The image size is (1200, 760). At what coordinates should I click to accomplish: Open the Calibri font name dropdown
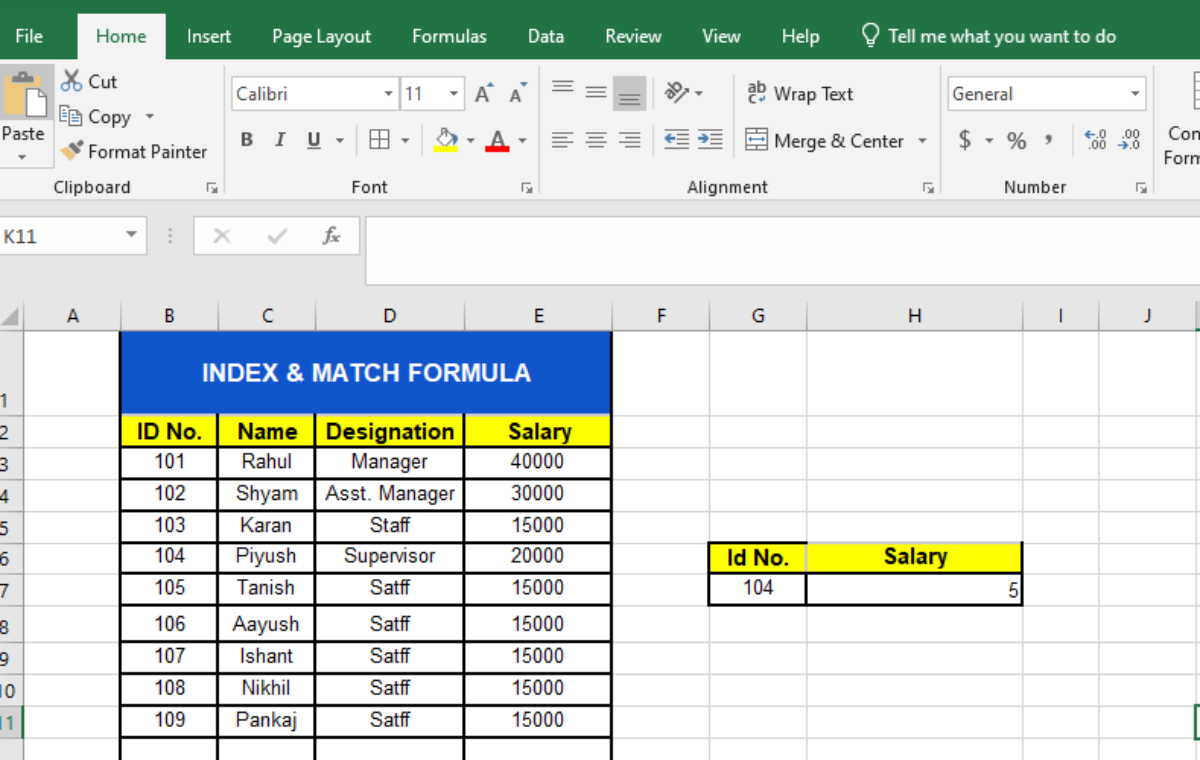click(389, 94)
